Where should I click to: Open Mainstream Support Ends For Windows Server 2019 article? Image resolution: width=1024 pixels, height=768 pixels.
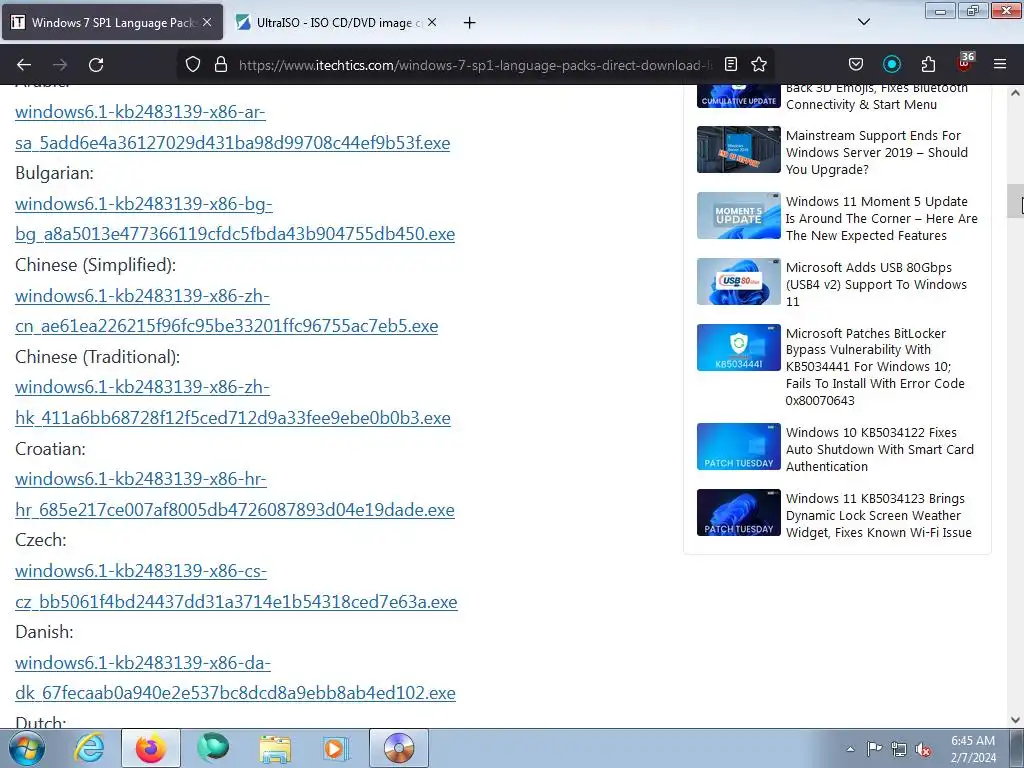(876, 152)
